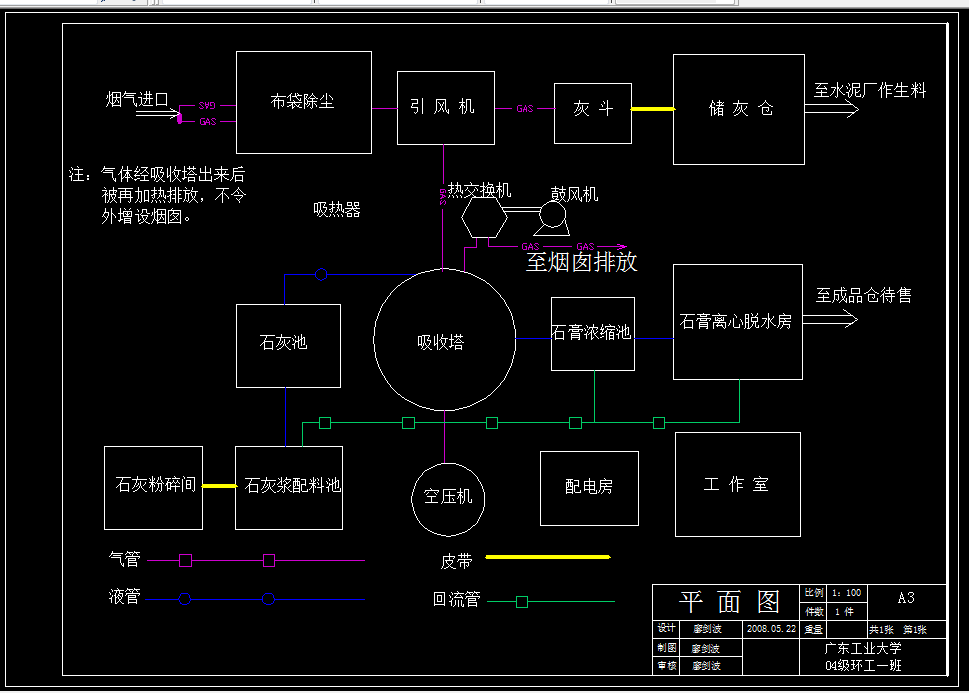Viewport: 969px width, 693px height.
Task: Expand the 布袋除尘 block
Action: (x=303, y=103)
